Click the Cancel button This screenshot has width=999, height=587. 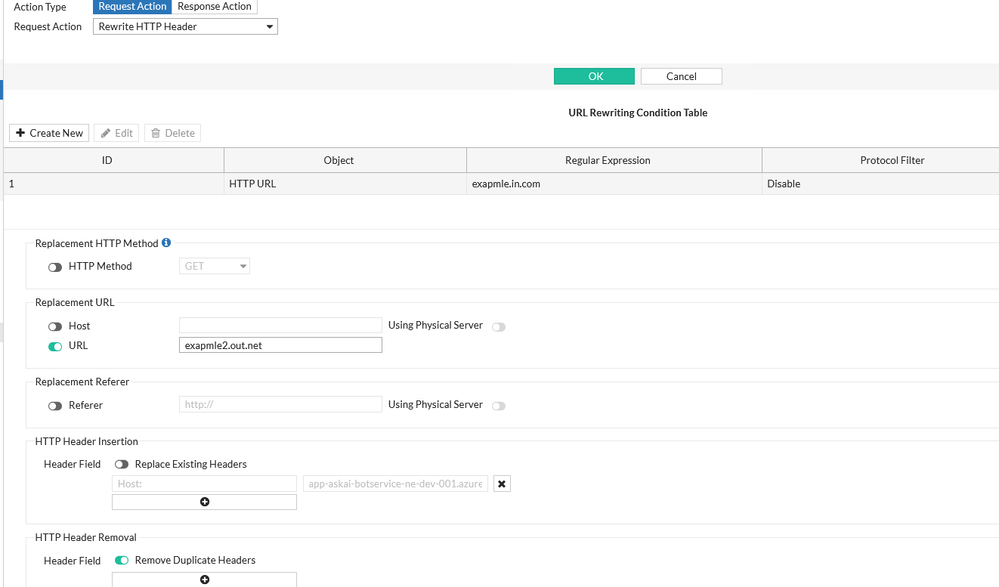coord(681,76)
